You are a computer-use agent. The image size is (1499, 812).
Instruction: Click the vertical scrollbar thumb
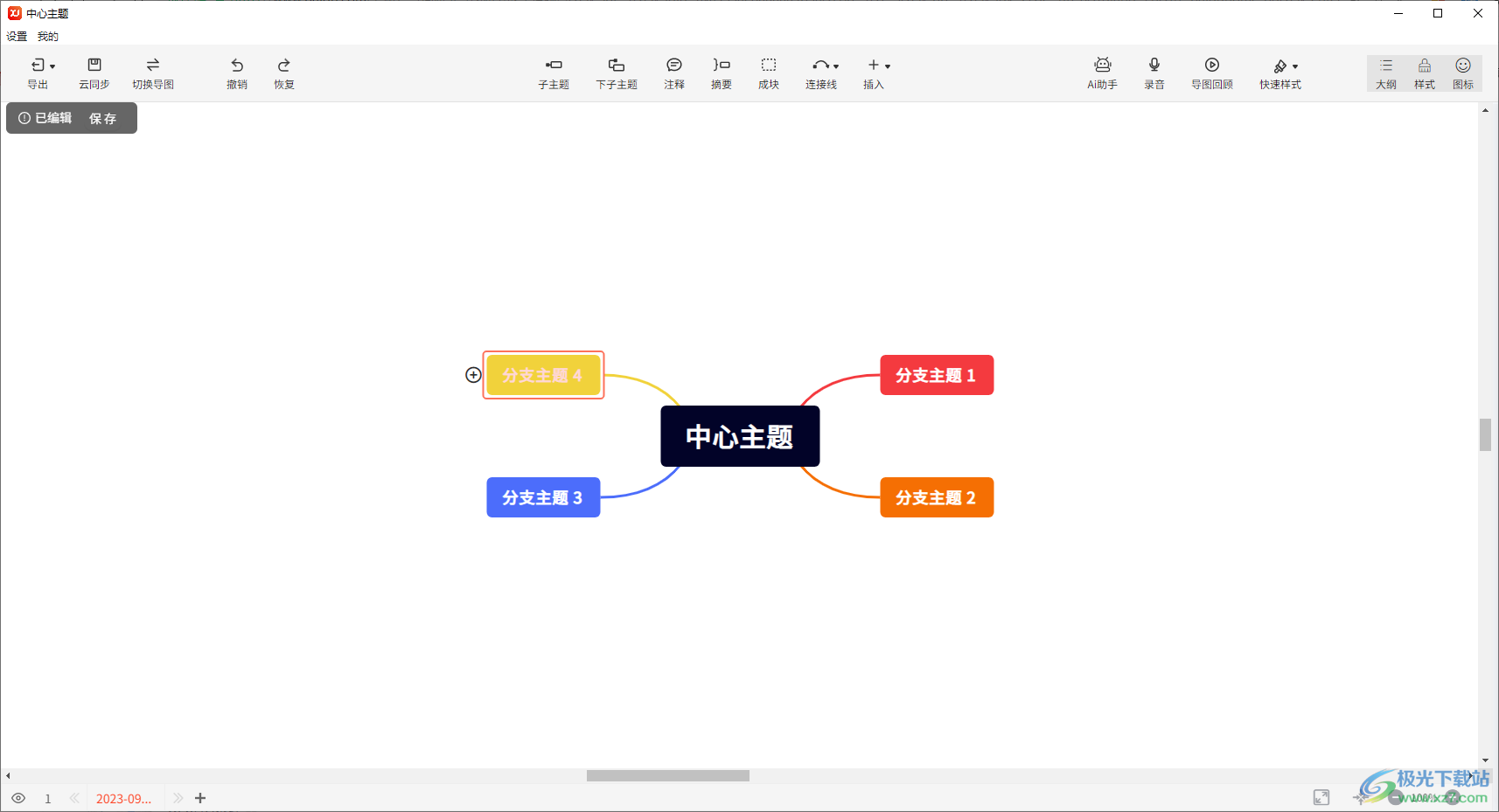[1485, 434]
